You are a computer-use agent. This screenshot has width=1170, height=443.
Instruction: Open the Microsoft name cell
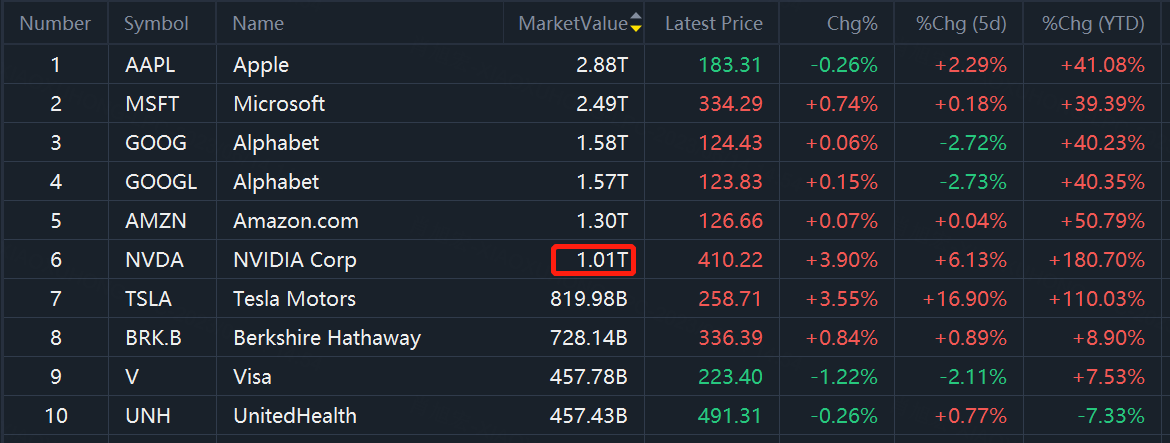click(279, 104)
